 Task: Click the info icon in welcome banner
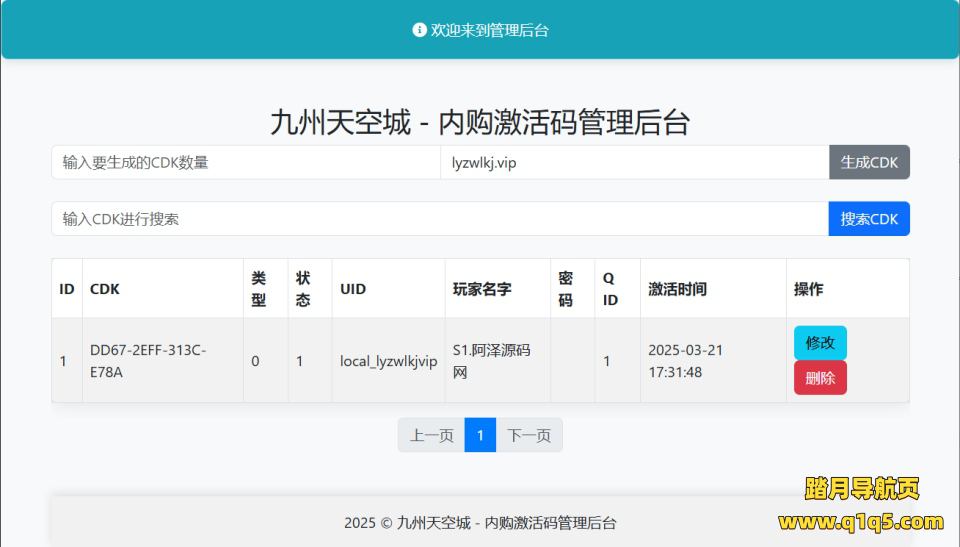419,30
